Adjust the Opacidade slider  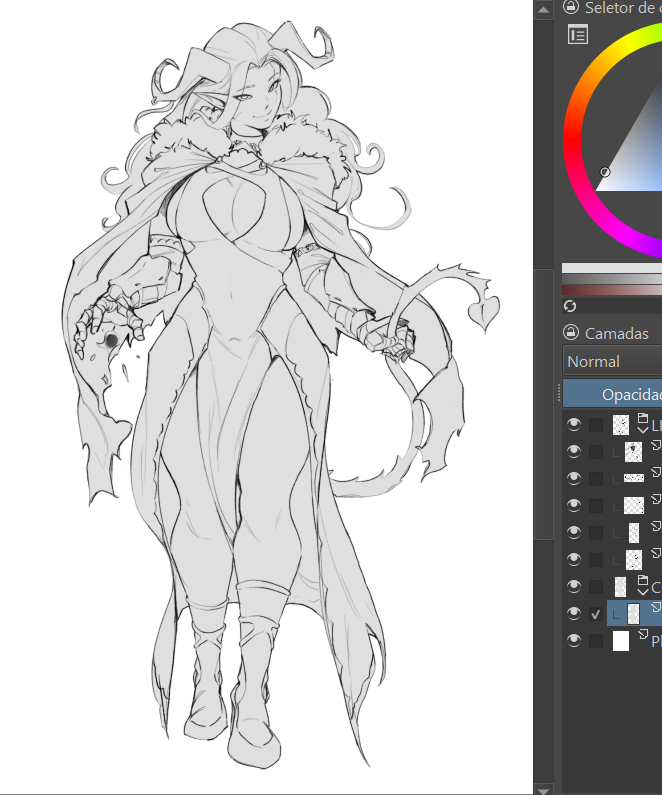pyautogui.click(x=612, y=394)
